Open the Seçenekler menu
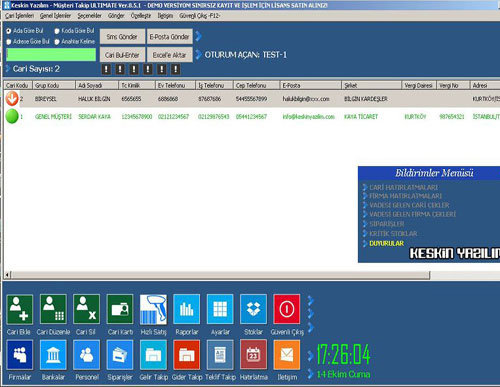 tap(89, 16)
